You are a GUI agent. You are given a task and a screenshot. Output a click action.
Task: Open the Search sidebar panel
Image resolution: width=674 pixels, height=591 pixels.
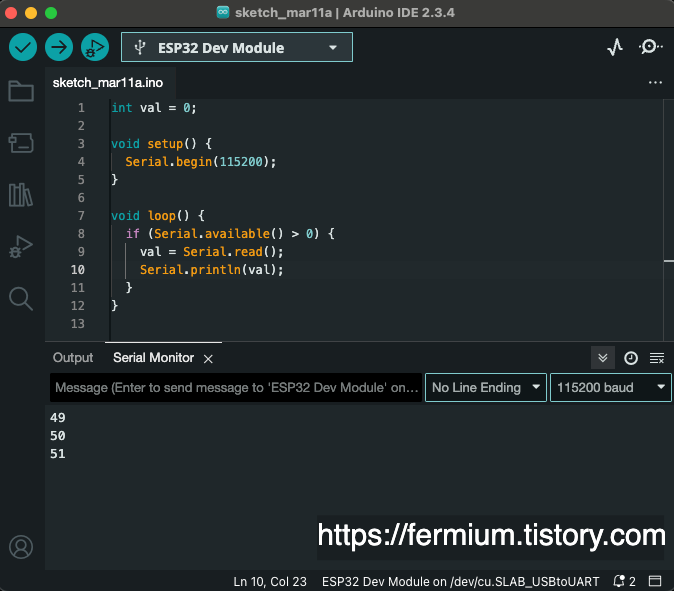[x=21, y=299]
